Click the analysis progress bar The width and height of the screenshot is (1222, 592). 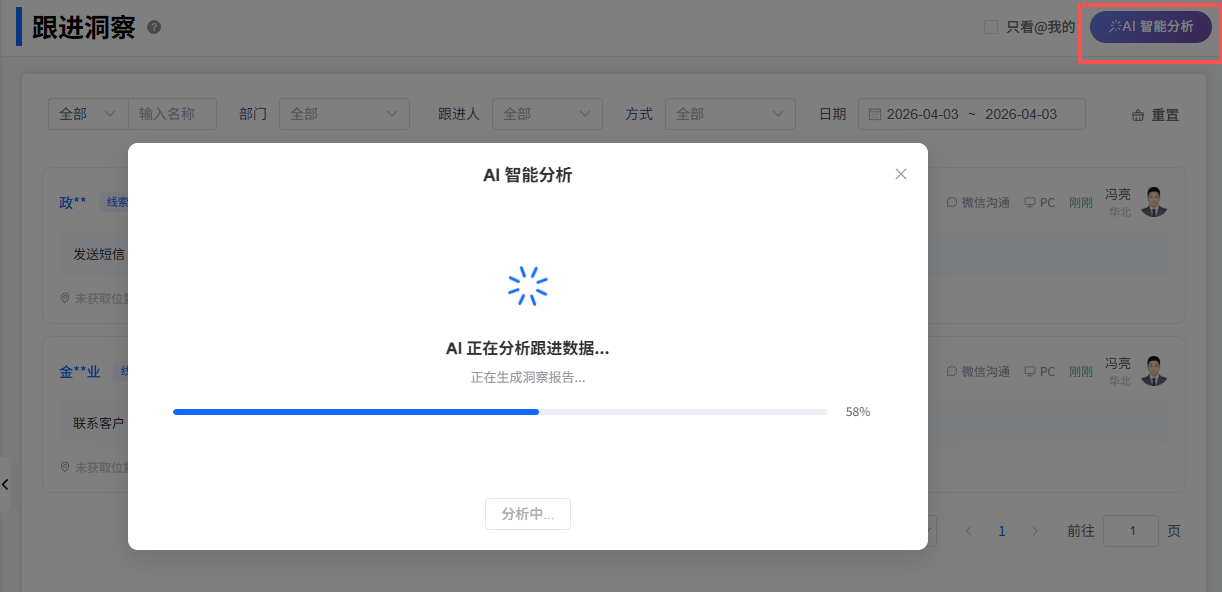tap(500, 411)
